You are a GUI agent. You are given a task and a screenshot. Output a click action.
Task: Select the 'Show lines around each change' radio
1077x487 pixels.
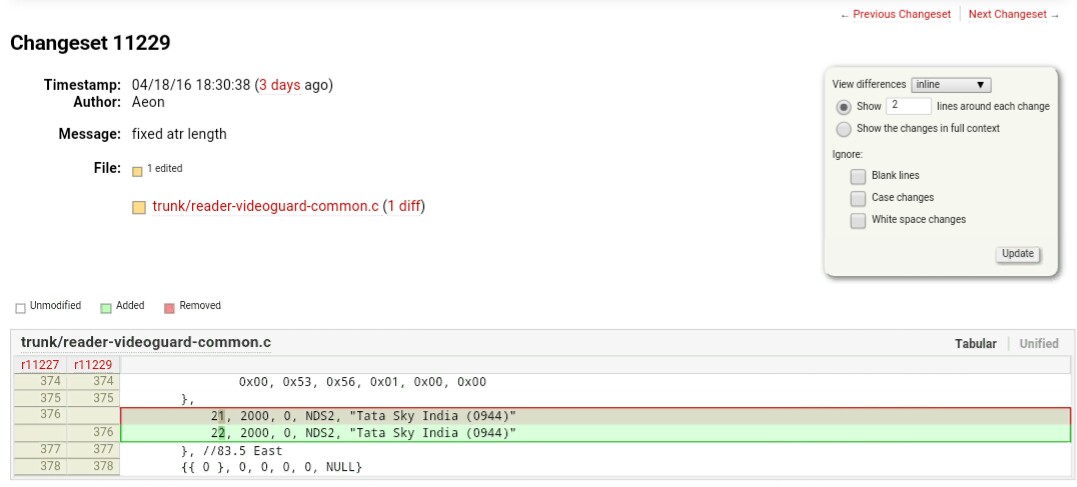tap(844, 106)
